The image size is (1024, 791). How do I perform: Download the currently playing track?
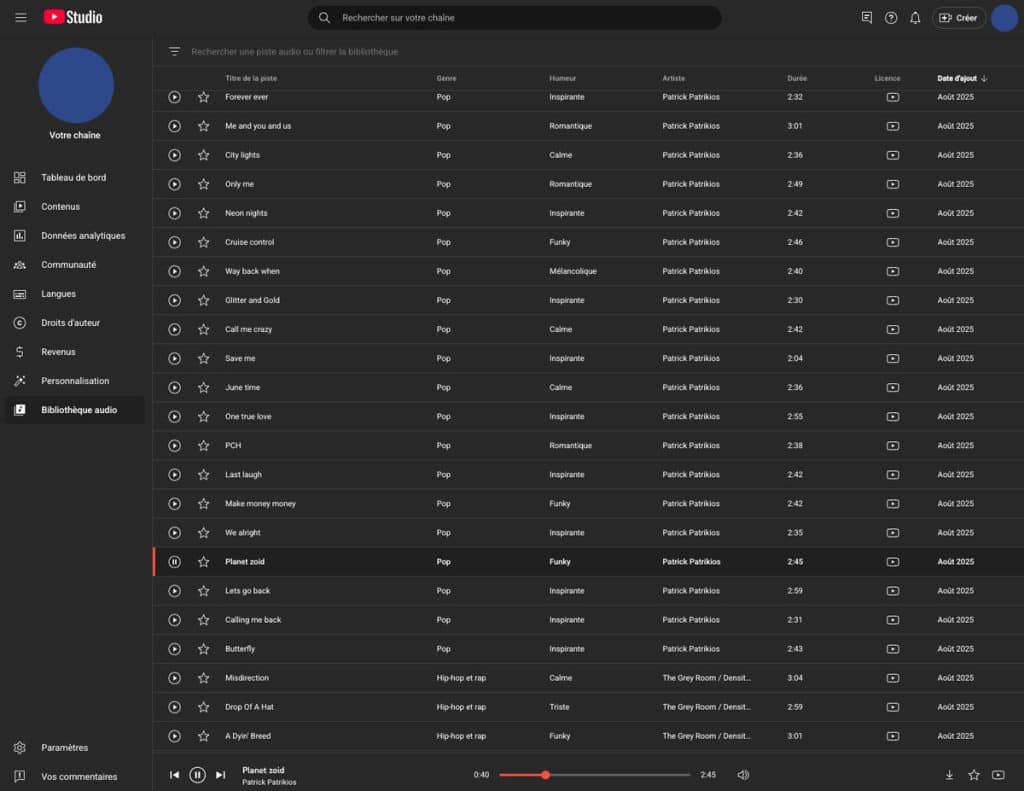949,775
